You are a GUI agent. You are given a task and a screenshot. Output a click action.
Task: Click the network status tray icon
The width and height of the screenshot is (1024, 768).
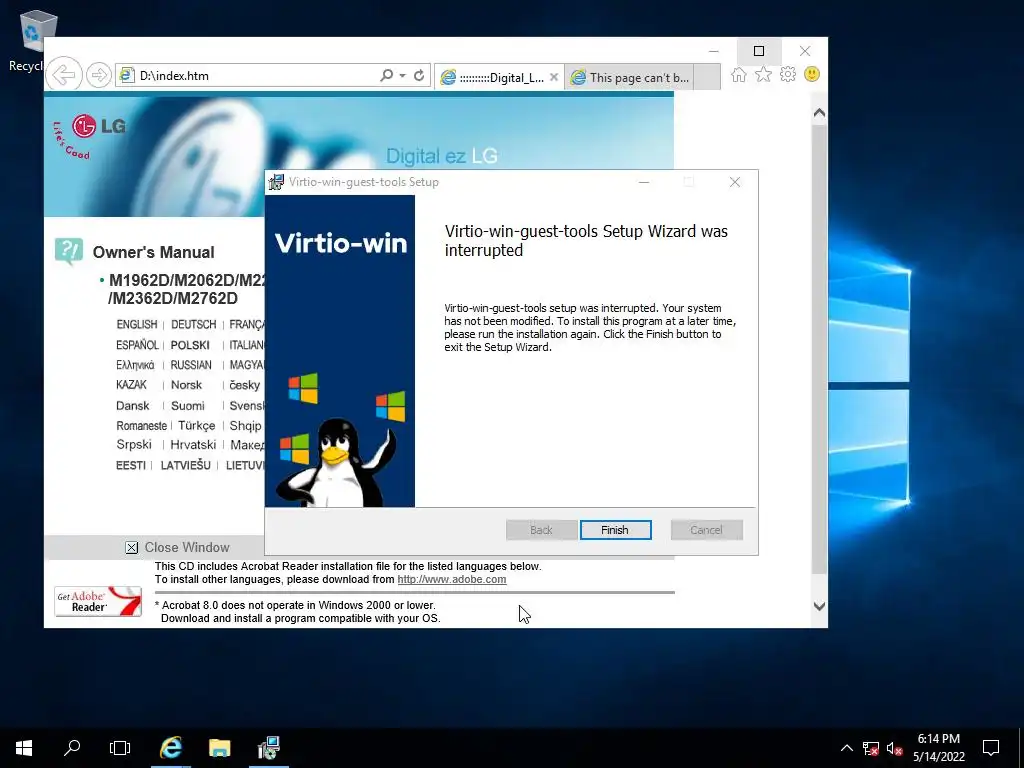coord(871,748)
